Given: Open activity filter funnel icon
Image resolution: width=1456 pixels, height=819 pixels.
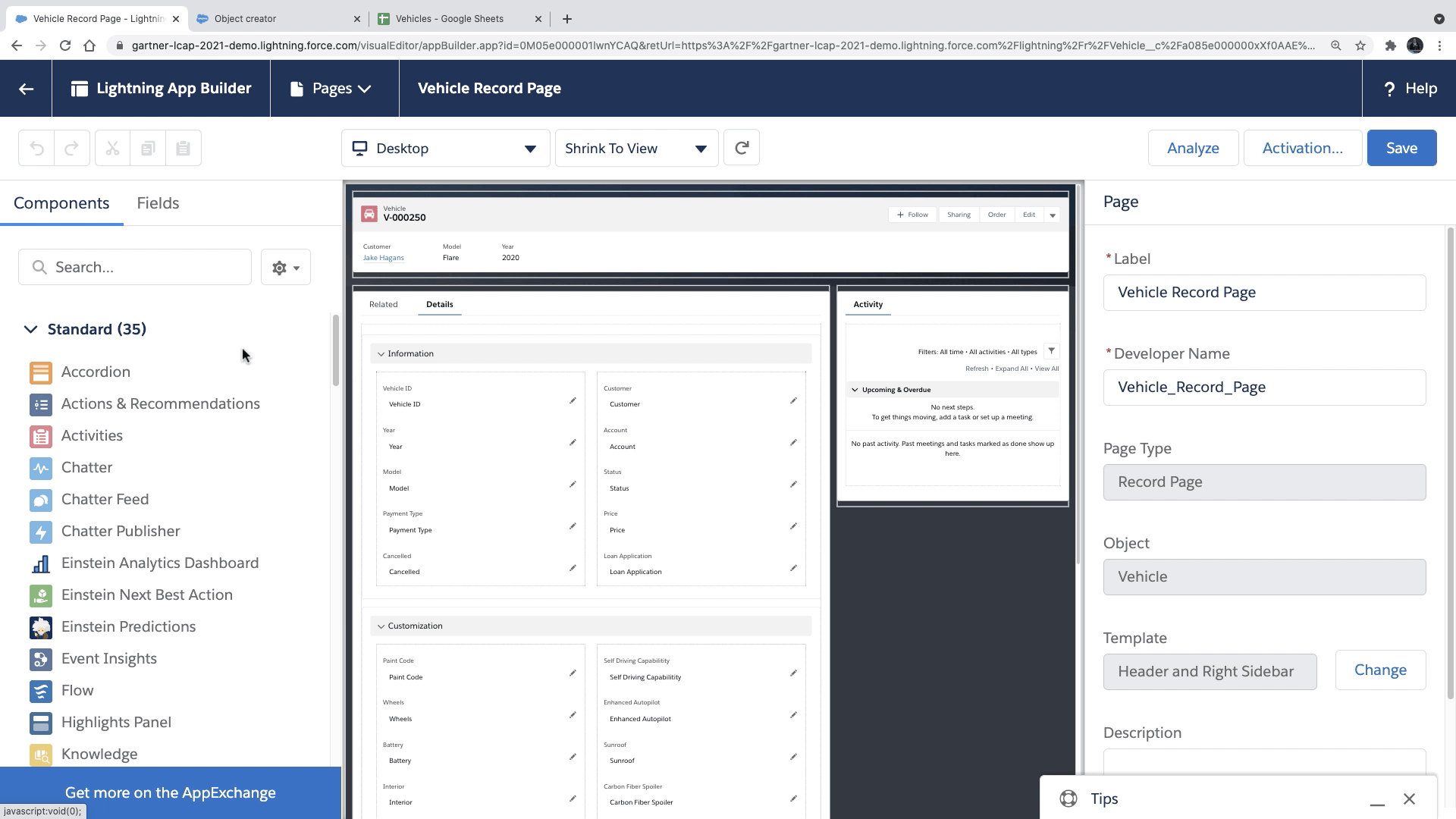Looking at the screenshot, I should pos(1051,351).
